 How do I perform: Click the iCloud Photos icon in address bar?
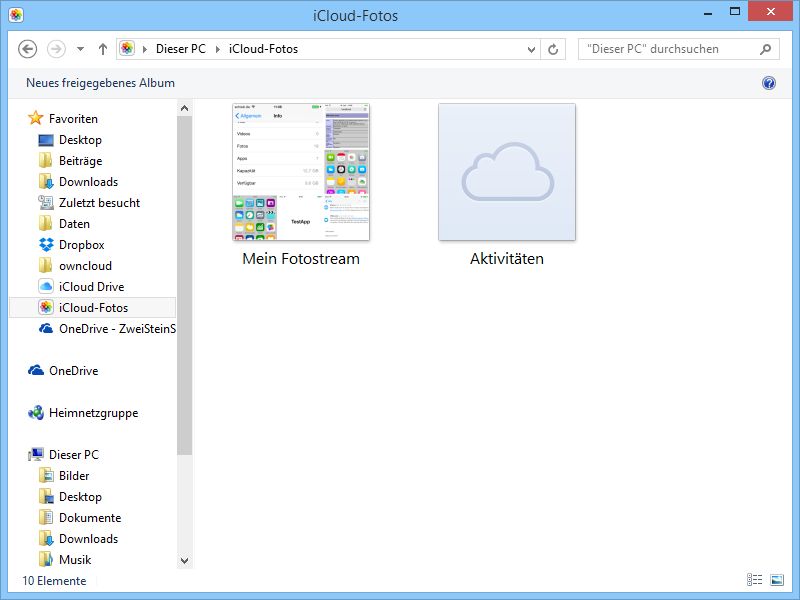(127, 48)
